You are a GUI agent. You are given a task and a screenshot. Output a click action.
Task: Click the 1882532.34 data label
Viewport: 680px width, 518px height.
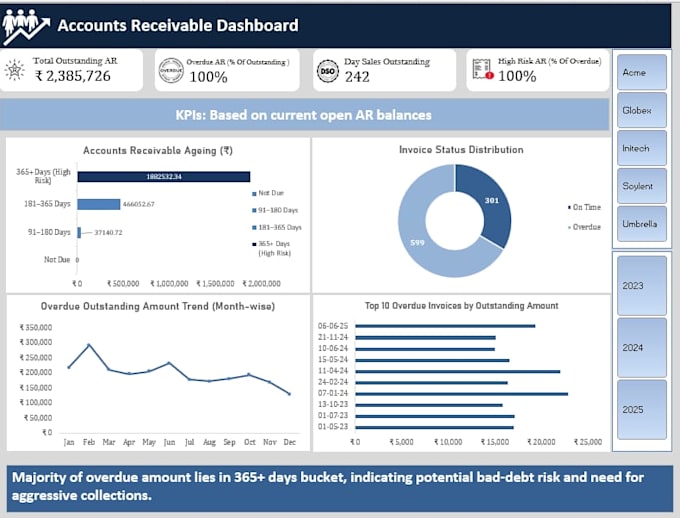(164, 177)
